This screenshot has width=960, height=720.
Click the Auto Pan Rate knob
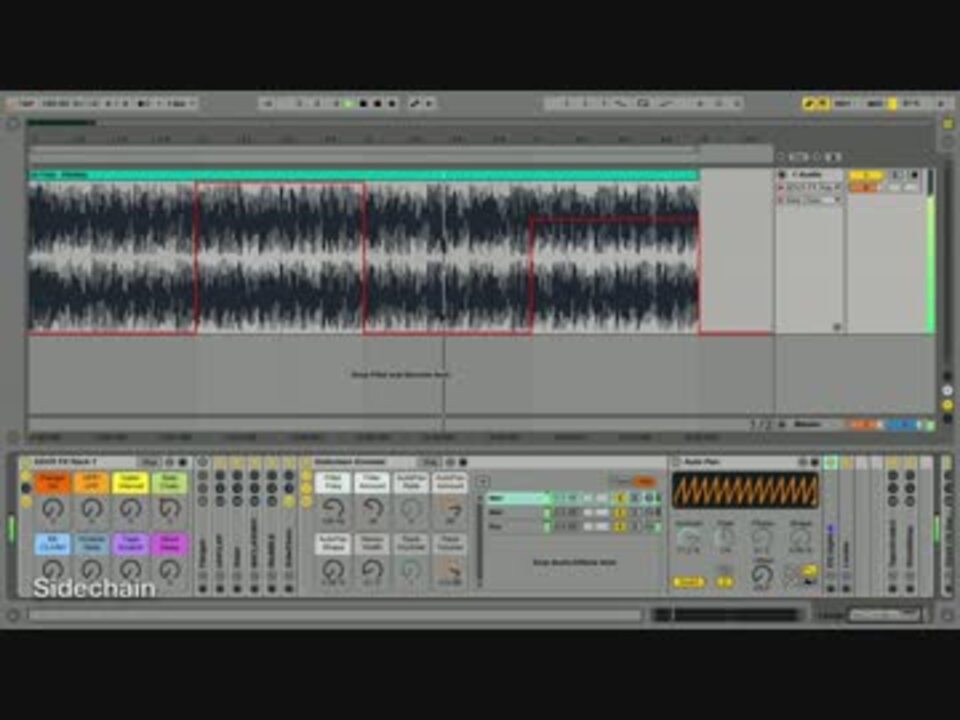(725, 539)
